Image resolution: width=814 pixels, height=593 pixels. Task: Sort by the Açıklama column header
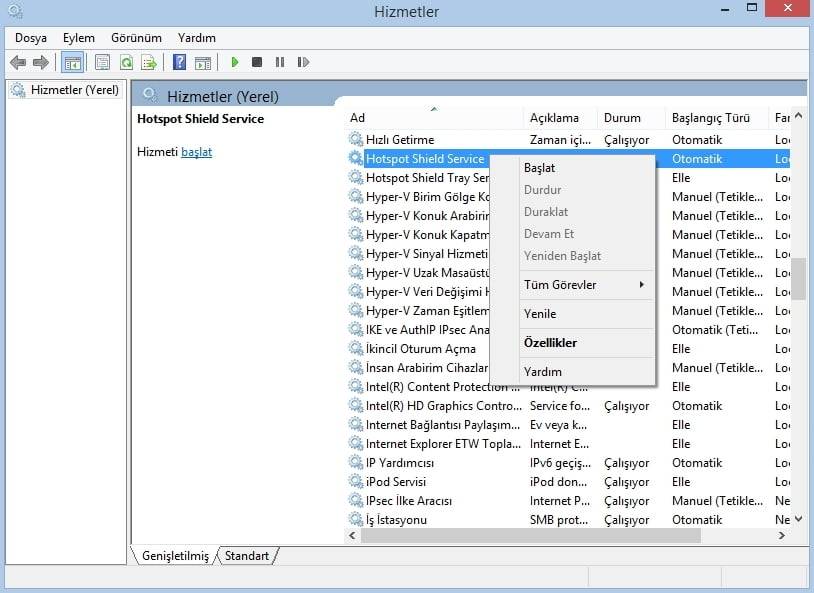coord(560,118)
